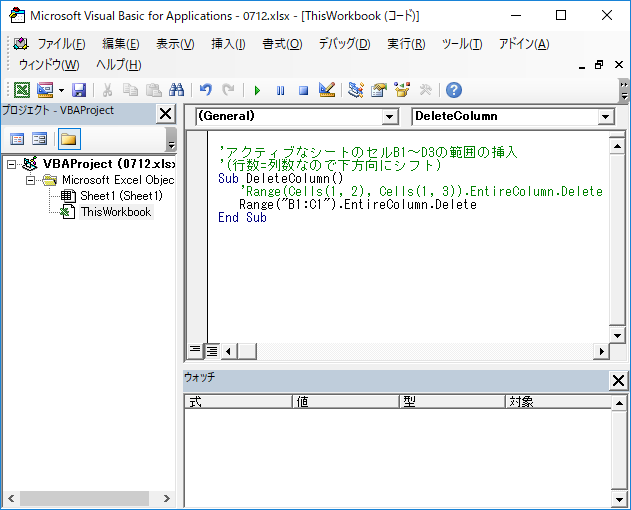Image resolution: width=631 pixels, height=510 pixels.
Task: Click the View Code icon in the Project pane
Action: coord(17,139)
